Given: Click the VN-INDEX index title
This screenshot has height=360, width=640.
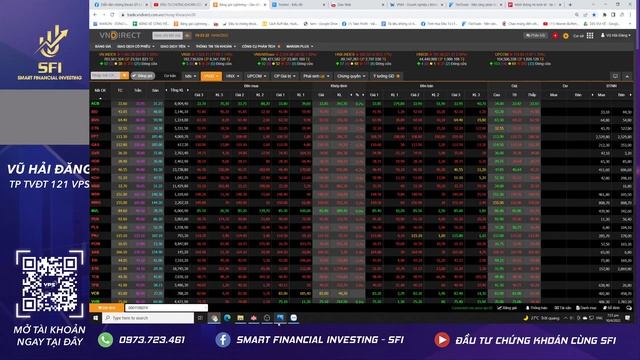Looking at the screenshot, I should click(x=107, y=54).
